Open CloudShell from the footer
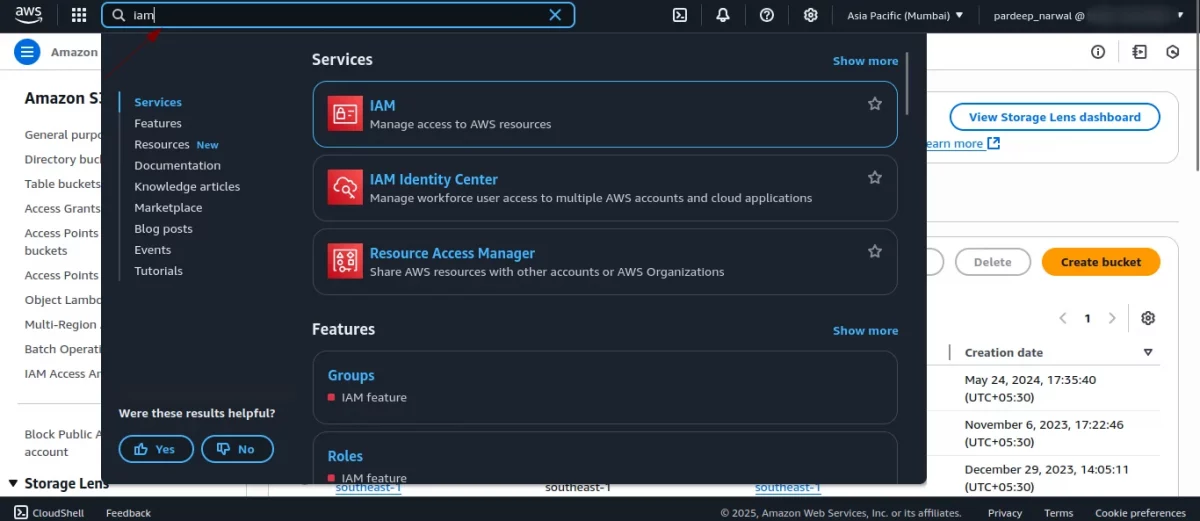 click(48, 512)
